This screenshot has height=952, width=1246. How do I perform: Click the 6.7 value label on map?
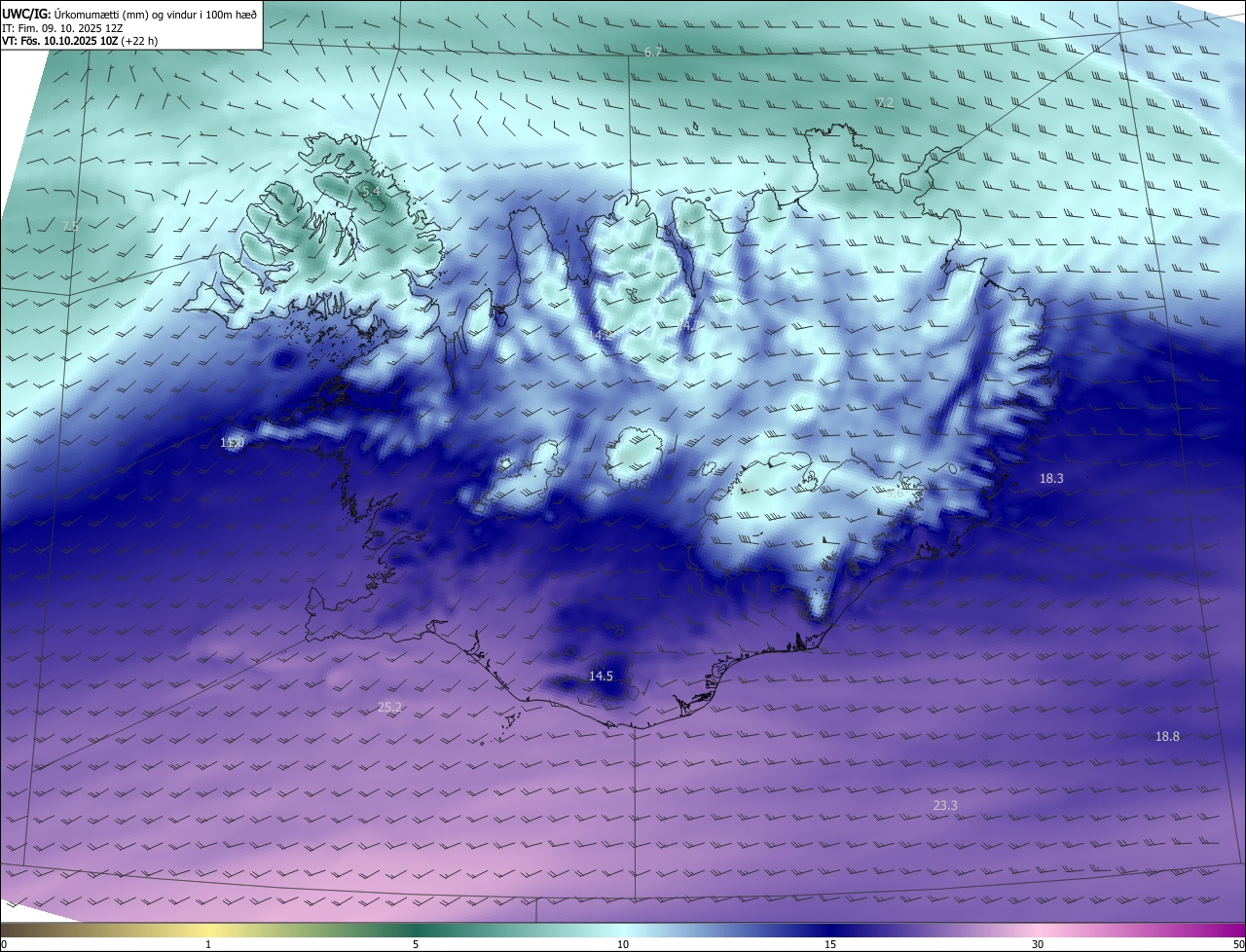click(x=653, y=52)
